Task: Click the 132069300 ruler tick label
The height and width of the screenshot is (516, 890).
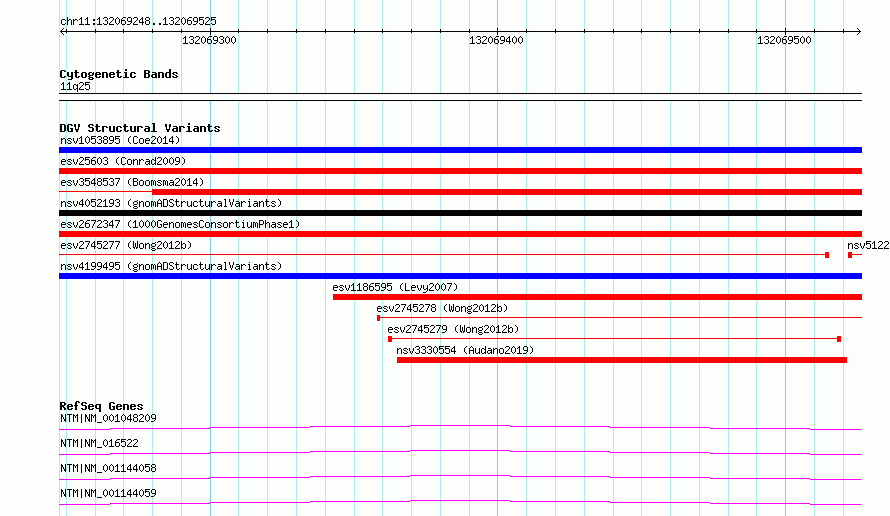Action: tap(209, 40)
